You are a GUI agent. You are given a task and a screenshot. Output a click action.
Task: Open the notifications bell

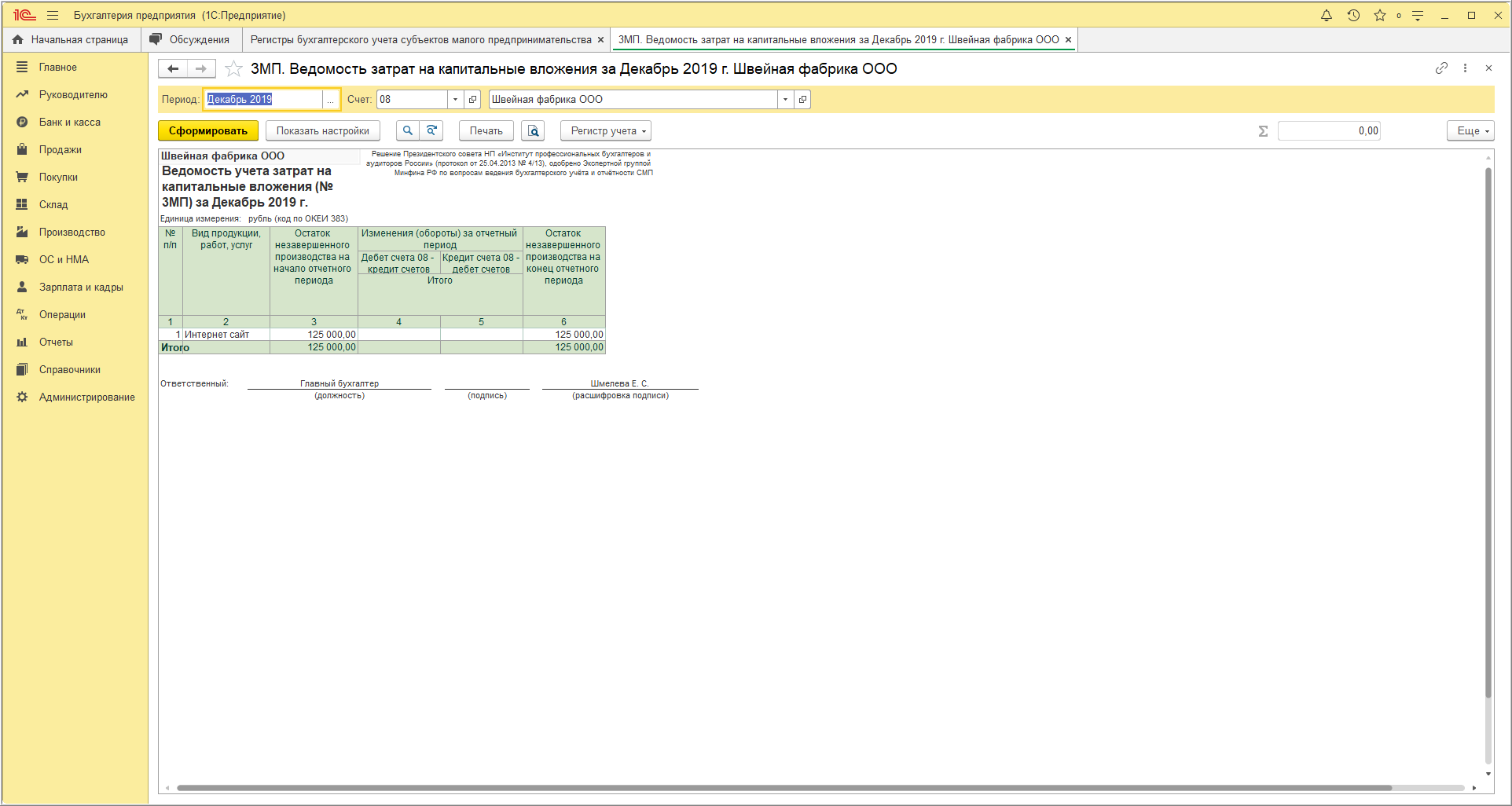click(x=1327, y=15)
